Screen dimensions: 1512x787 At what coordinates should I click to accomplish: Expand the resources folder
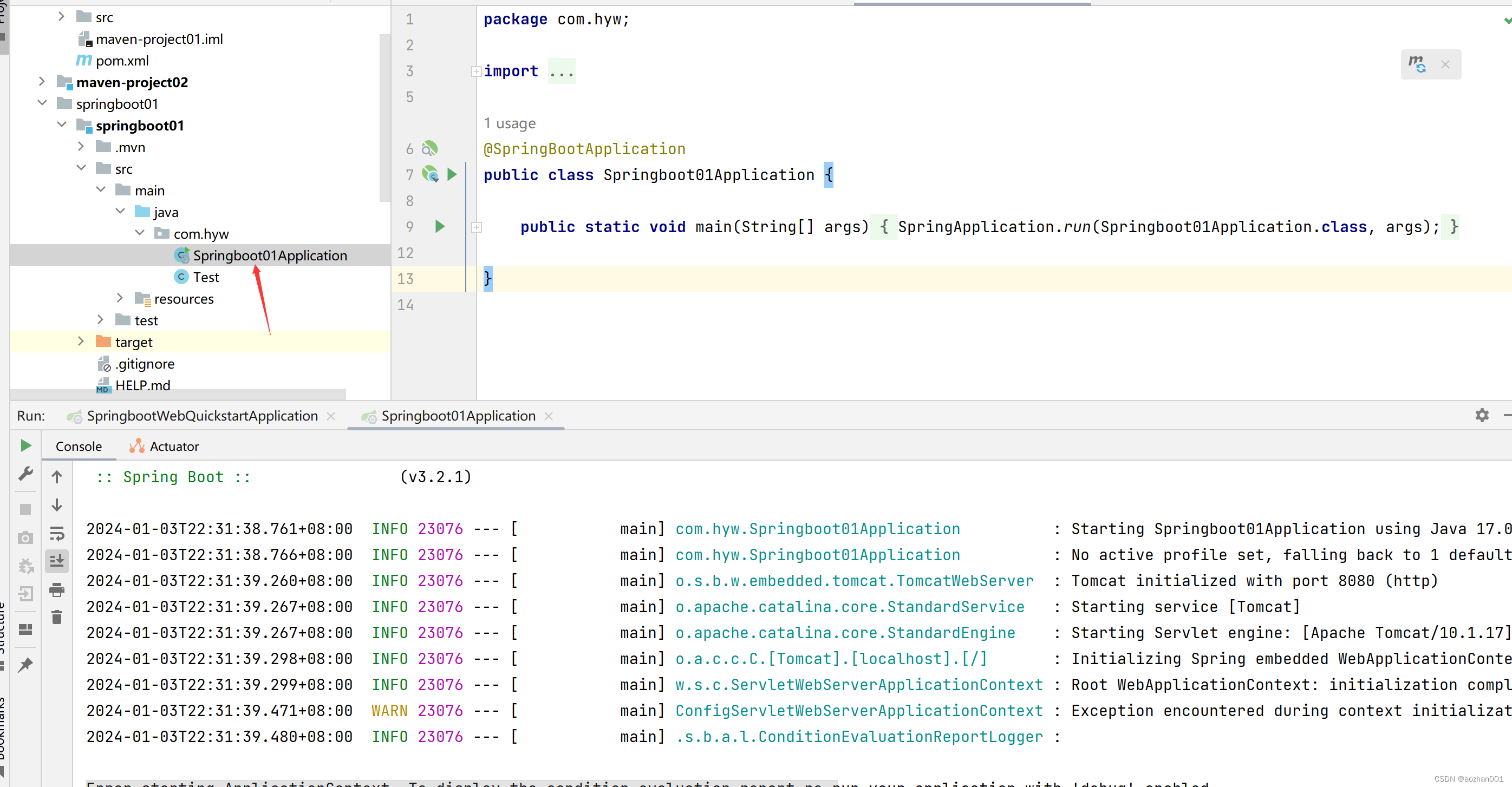120,298
